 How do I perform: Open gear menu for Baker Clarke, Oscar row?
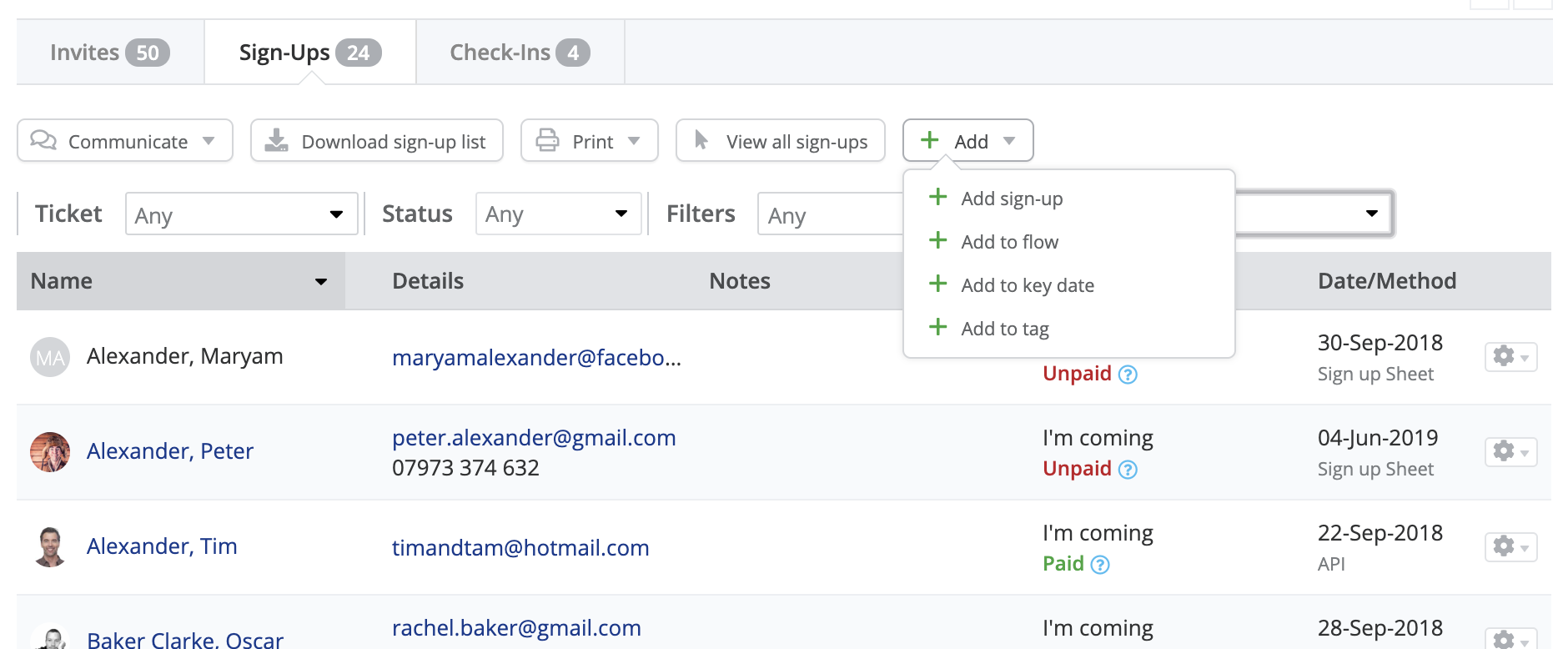[1510, 639]
